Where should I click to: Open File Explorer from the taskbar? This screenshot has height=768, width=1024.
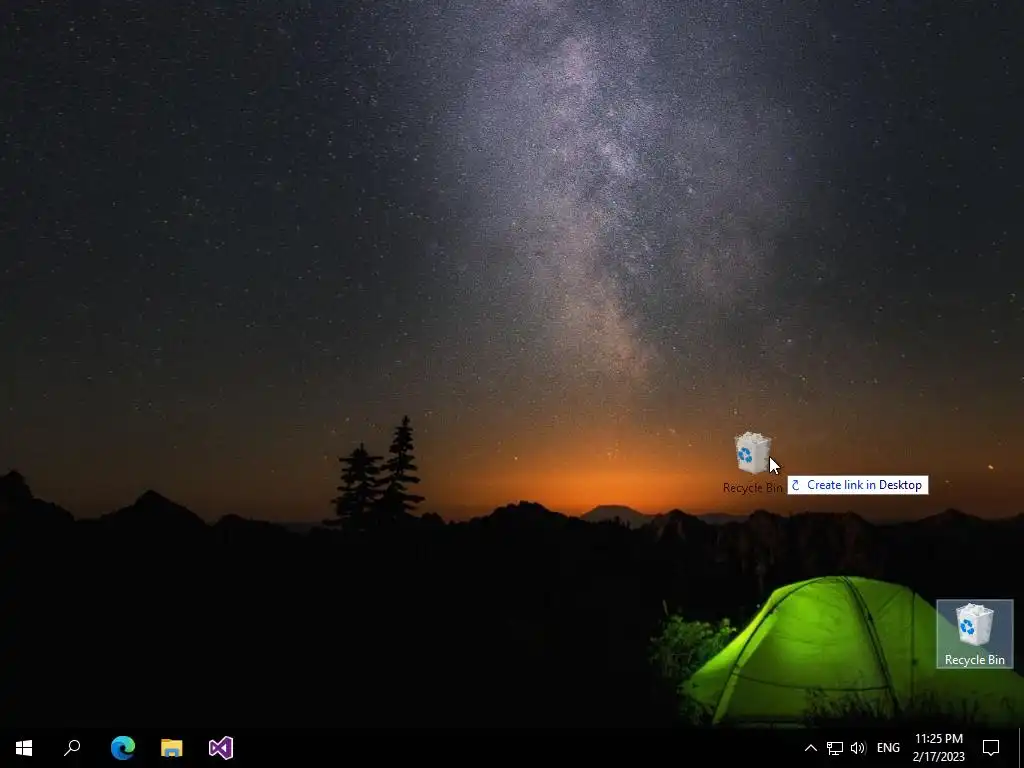[172, 748]
